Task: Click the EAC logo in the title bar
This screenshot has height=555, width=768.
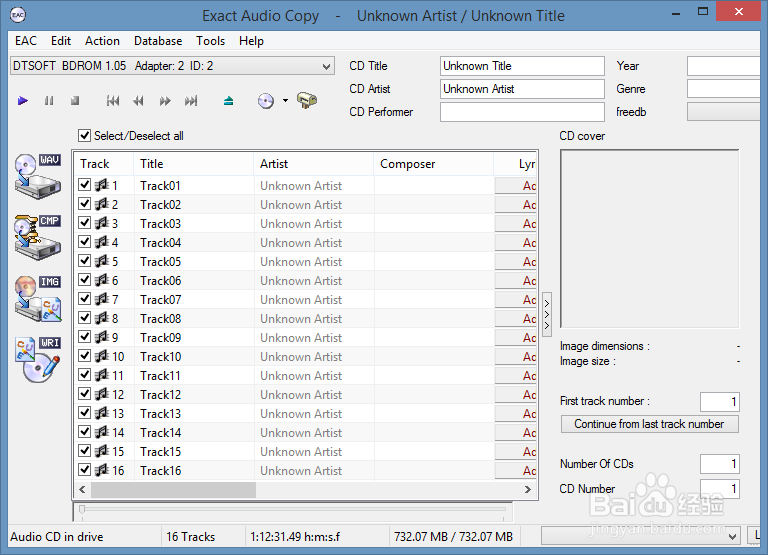Action: tap(18, 15)
